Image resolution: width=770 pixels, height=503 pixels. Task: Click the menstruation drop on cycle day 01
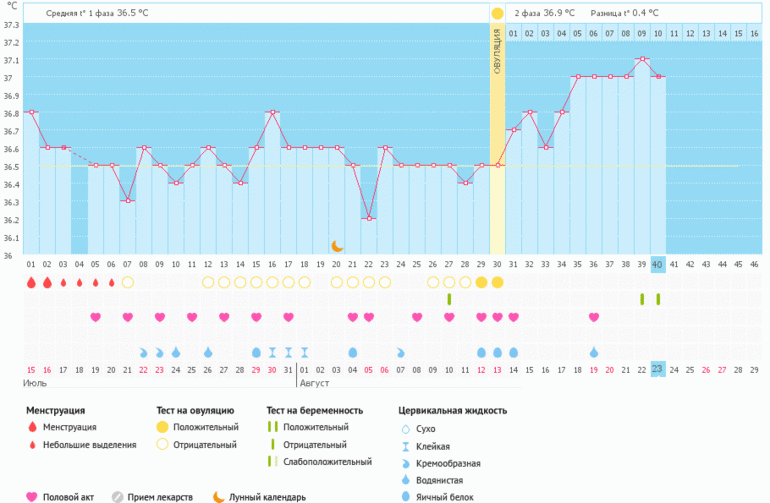point(31,283)
